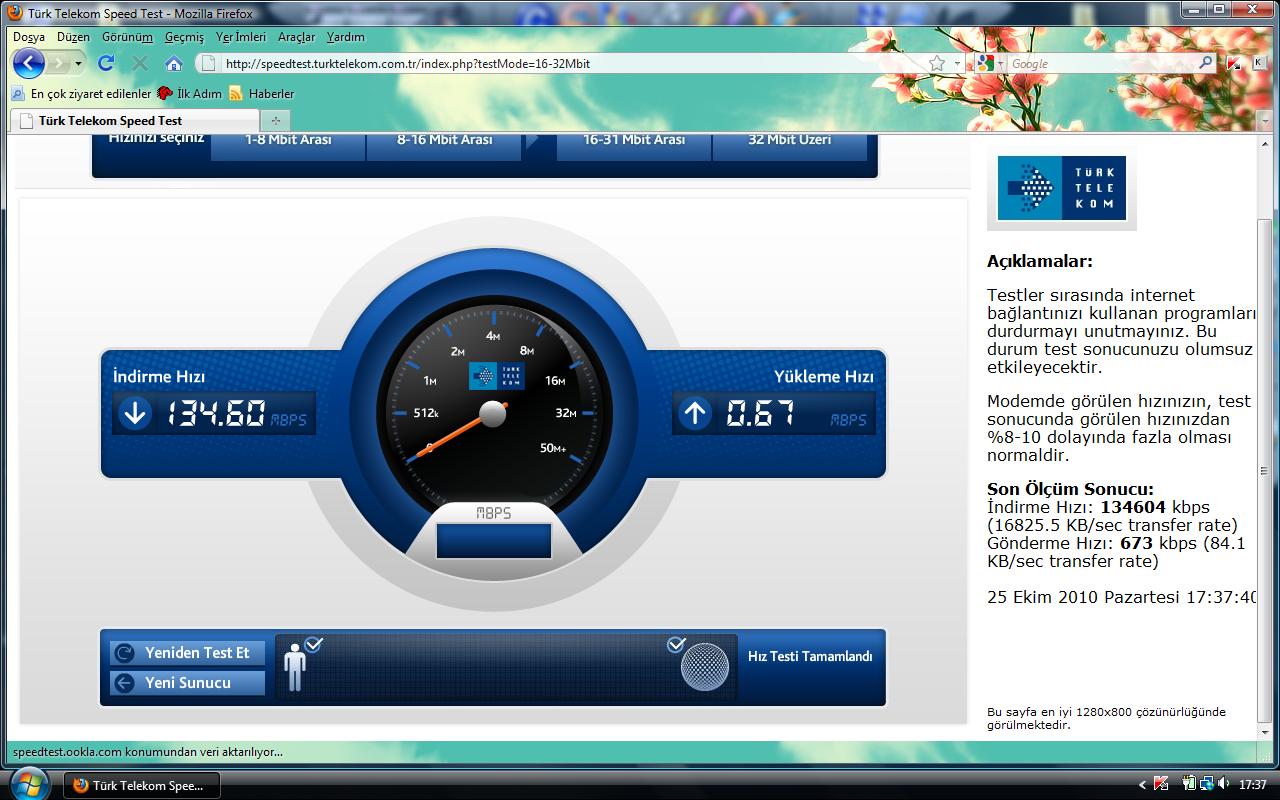Reload the page with the refresh icon
Viewport: 1280px width, 800px height.
coord(106,63)
